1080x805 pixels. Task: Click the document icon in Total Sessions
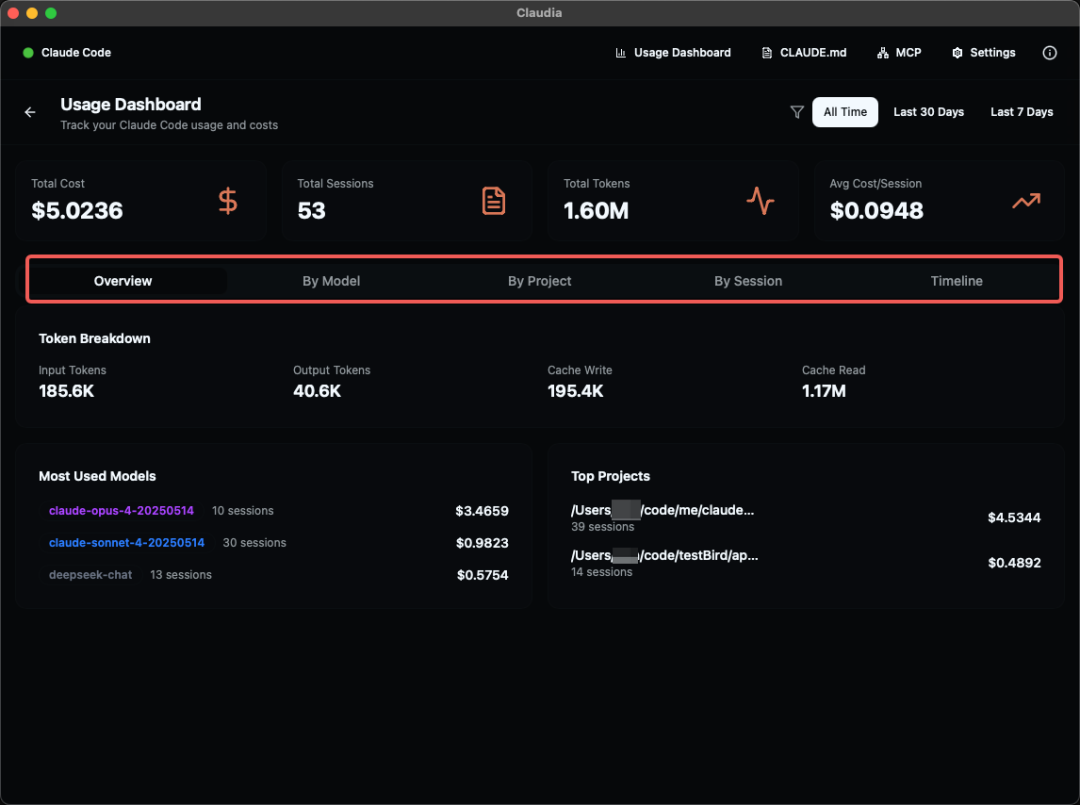coord(493,201)
